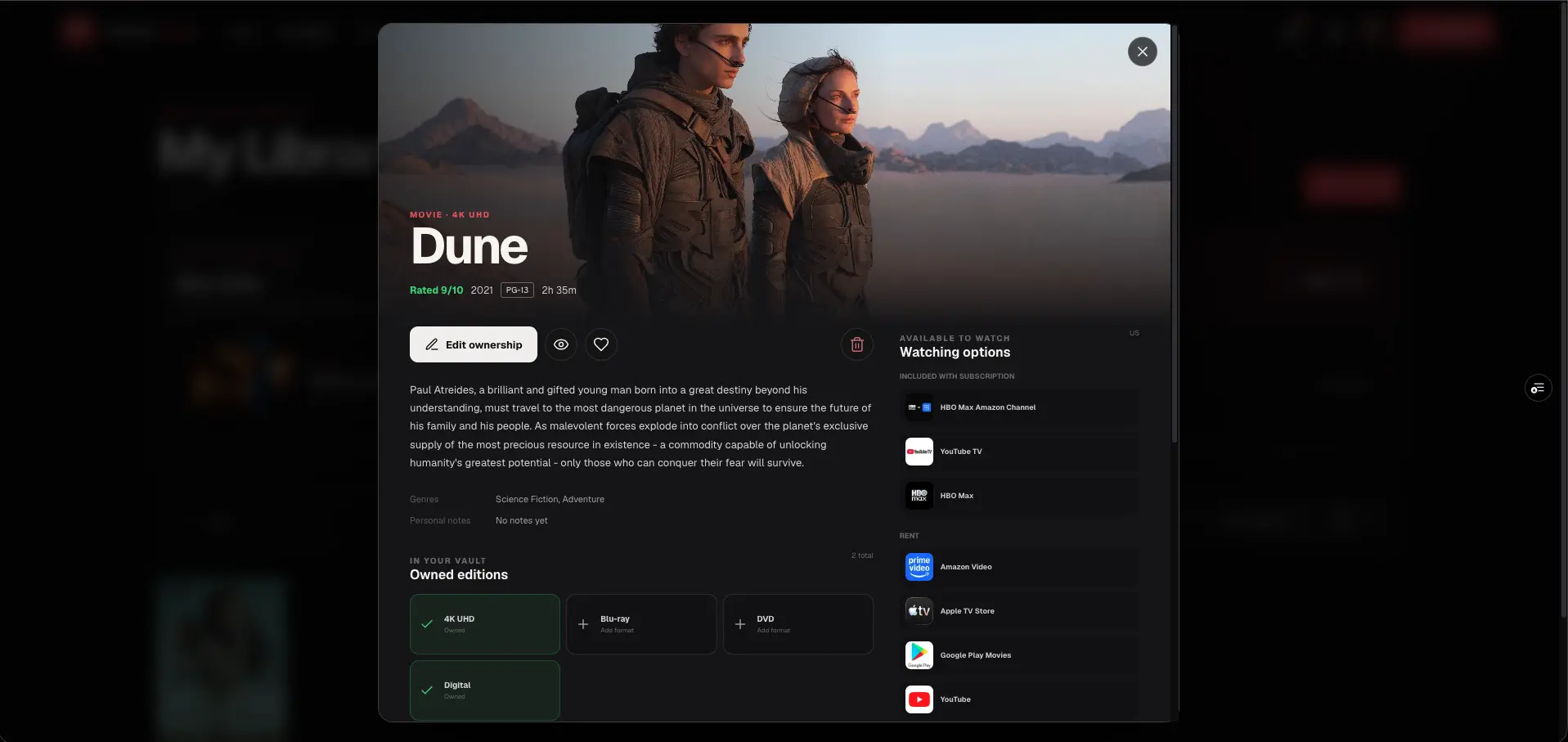Screen dimensions: 1568x742
Task: Open Google Play Movies rental option
Action: [x=1019, y=655]
